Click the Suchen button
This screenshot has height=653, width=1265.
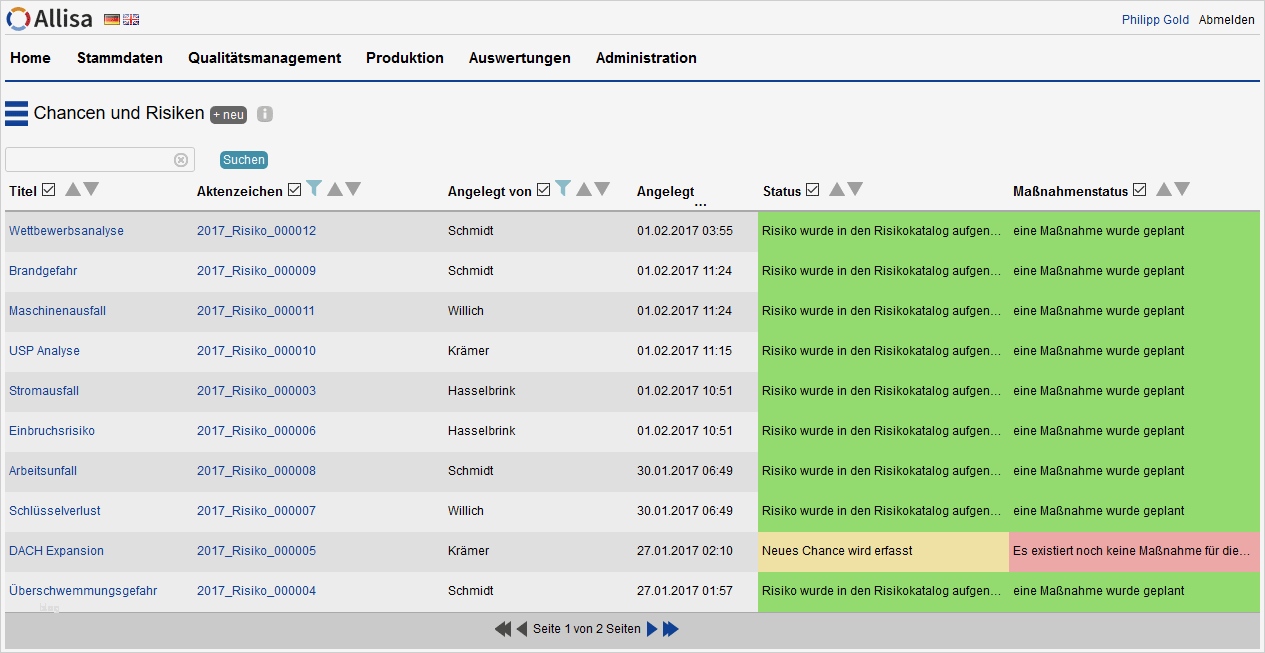coord(244,160)
